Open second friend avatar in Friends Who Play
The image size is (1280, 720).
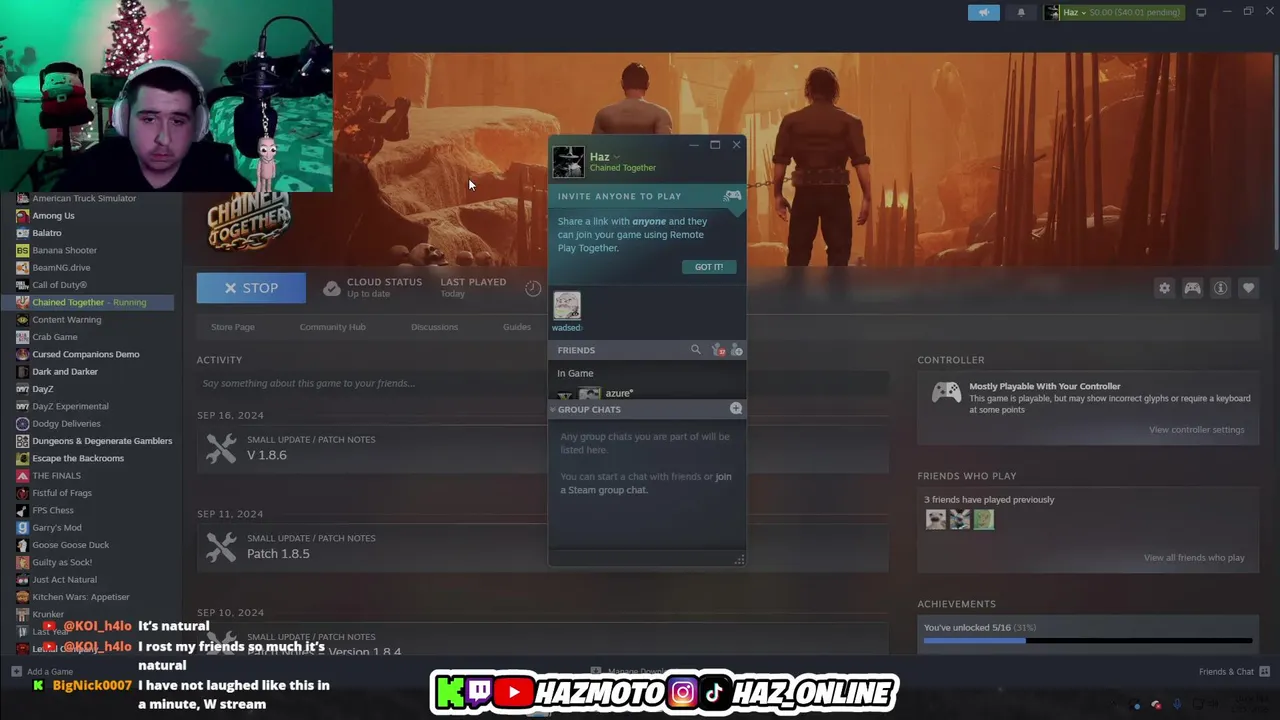coord(960,519)
